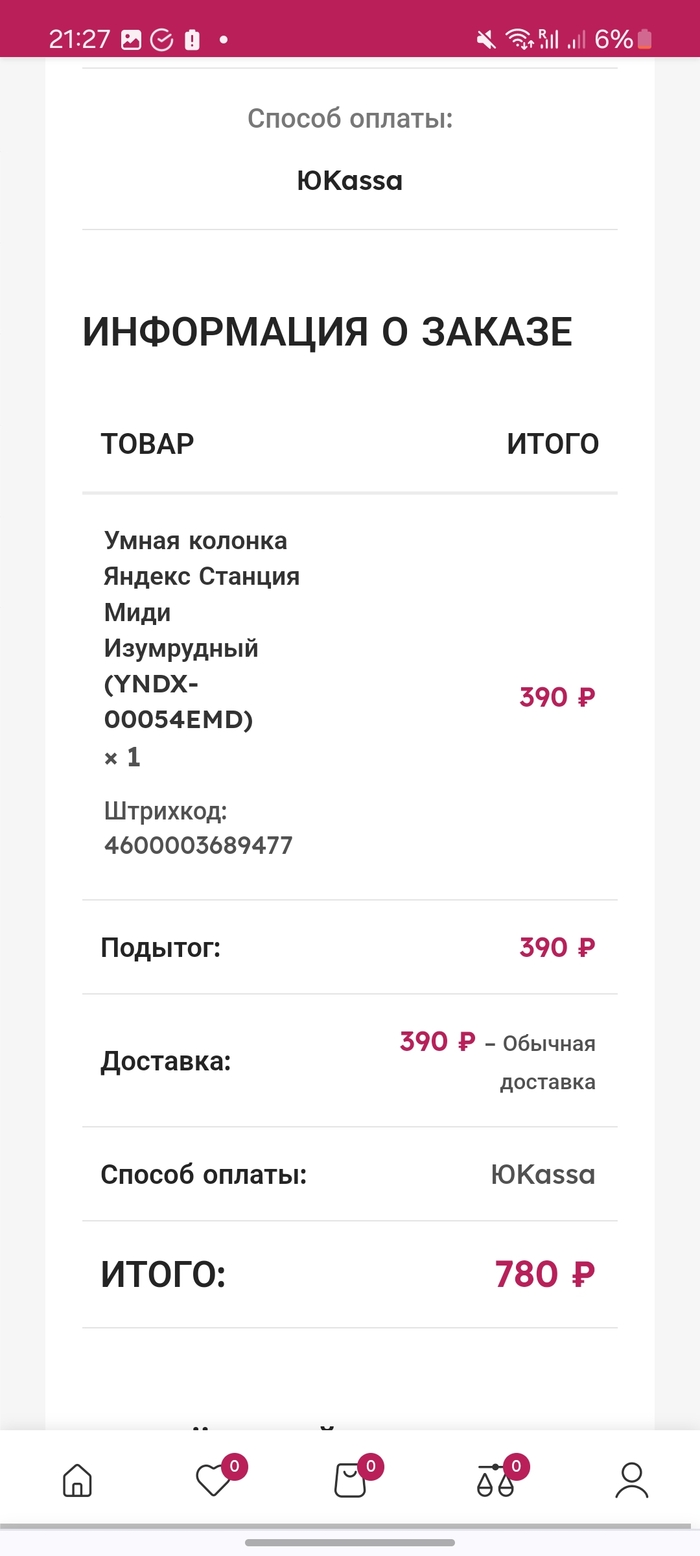
Task: Click the ТОВАР column header
Action: tap(147, 443)
